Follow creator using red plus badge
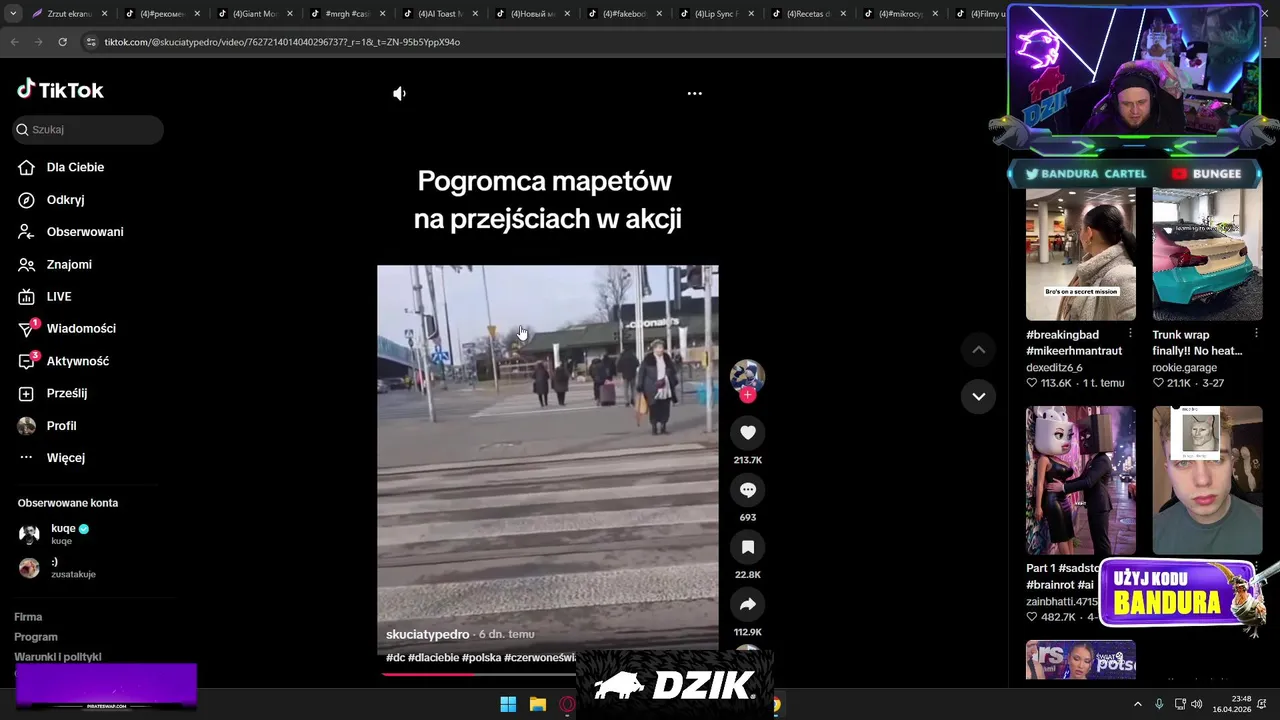Viewport: 1280px width, 720px height. click(x=747, y=394)
